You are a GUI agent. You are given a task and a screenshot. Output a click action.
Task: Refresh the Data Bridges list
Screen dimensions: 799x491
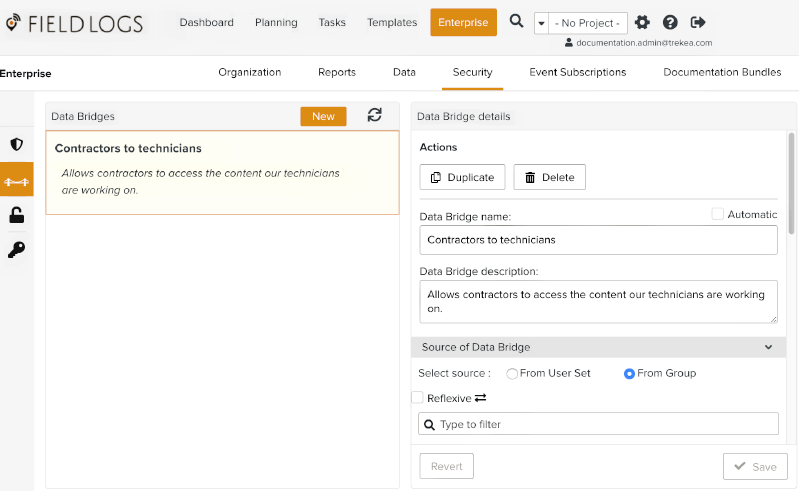tap(374, 116)
